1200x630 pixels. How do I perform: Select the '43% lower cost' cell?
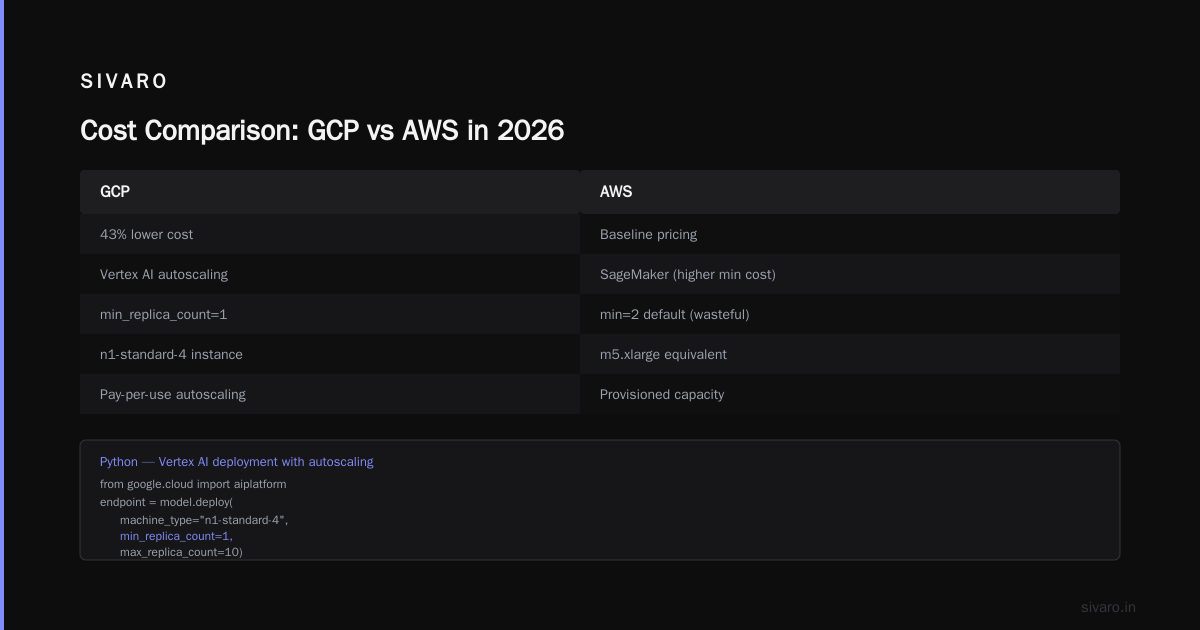pos(330,234)
